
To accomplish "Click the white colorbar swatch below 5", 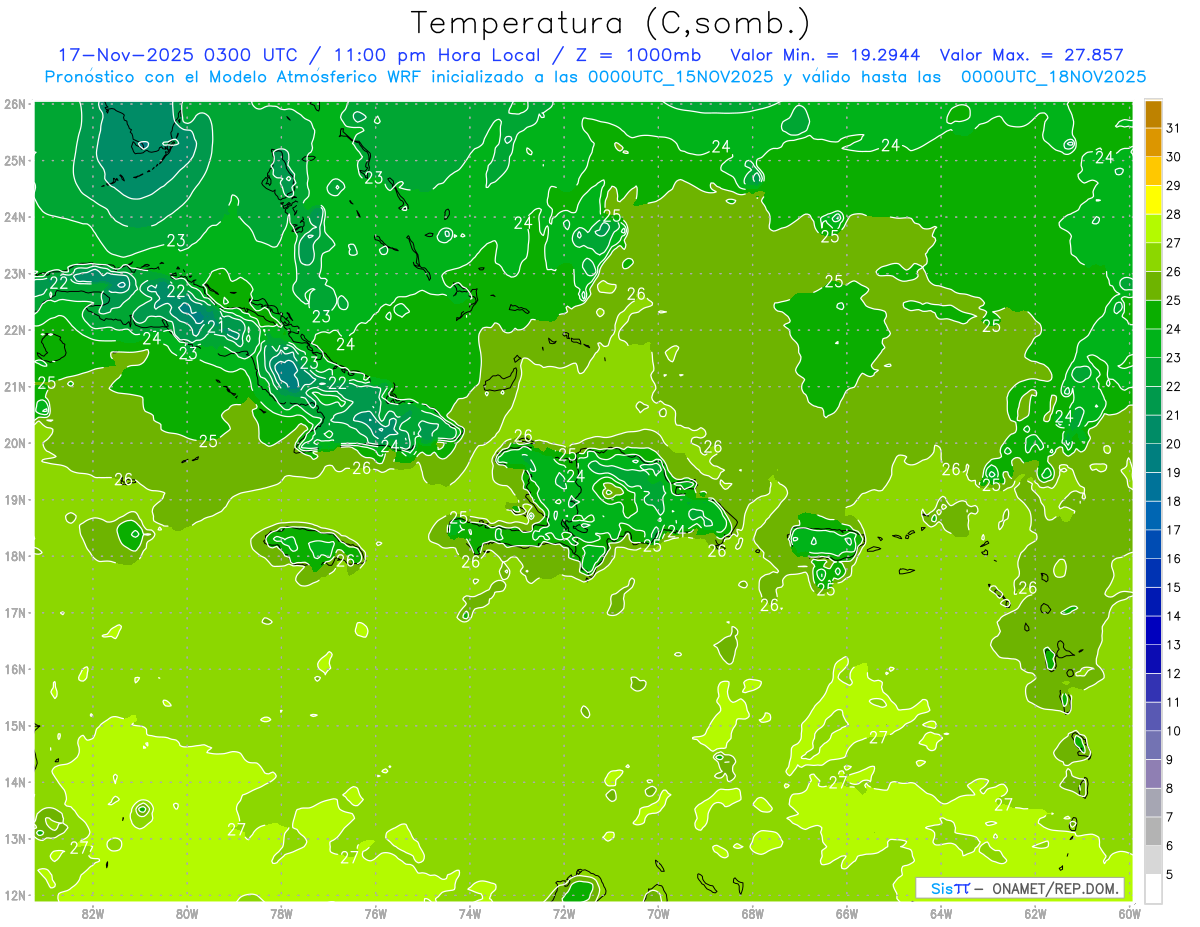I will tap(1153, 888).
